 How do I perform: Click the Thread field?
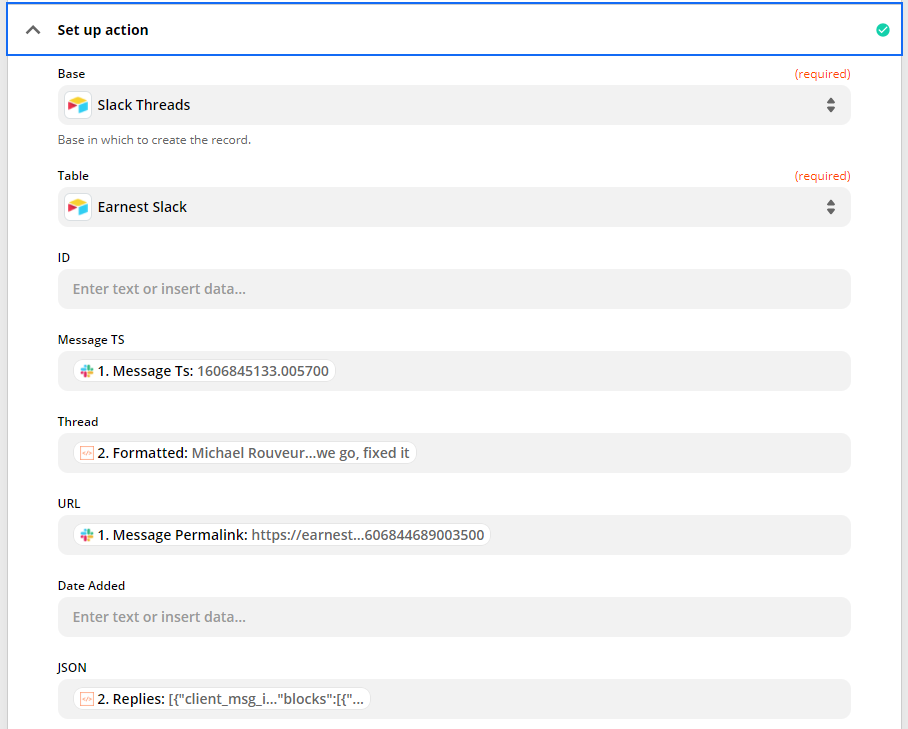454,453
